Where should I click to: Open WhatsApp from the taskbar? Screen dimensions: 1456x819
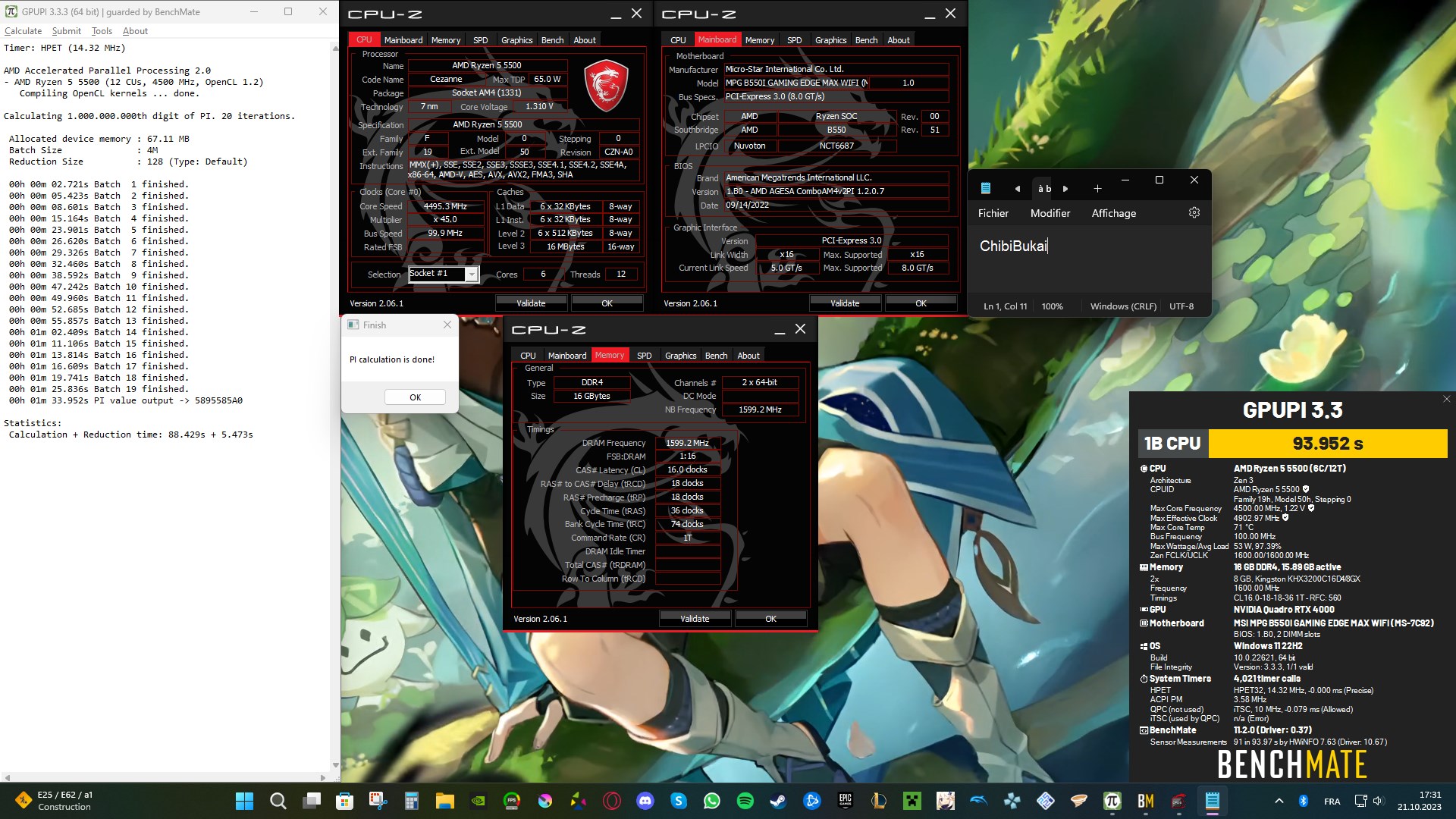(711, 801)
